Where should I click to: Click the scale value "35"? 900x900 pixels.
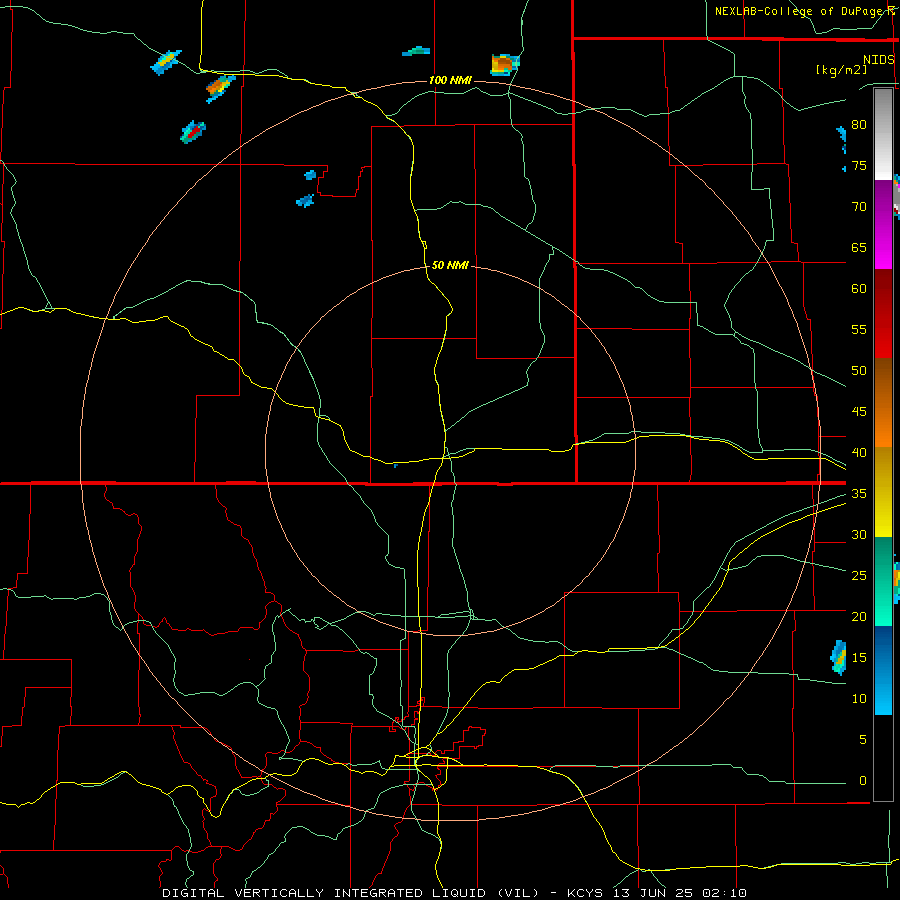(859, 494)
